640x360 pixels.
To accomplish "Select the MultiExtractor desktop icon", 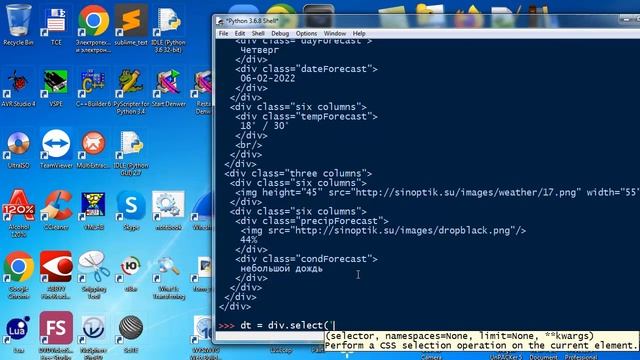I will (93, 149).
